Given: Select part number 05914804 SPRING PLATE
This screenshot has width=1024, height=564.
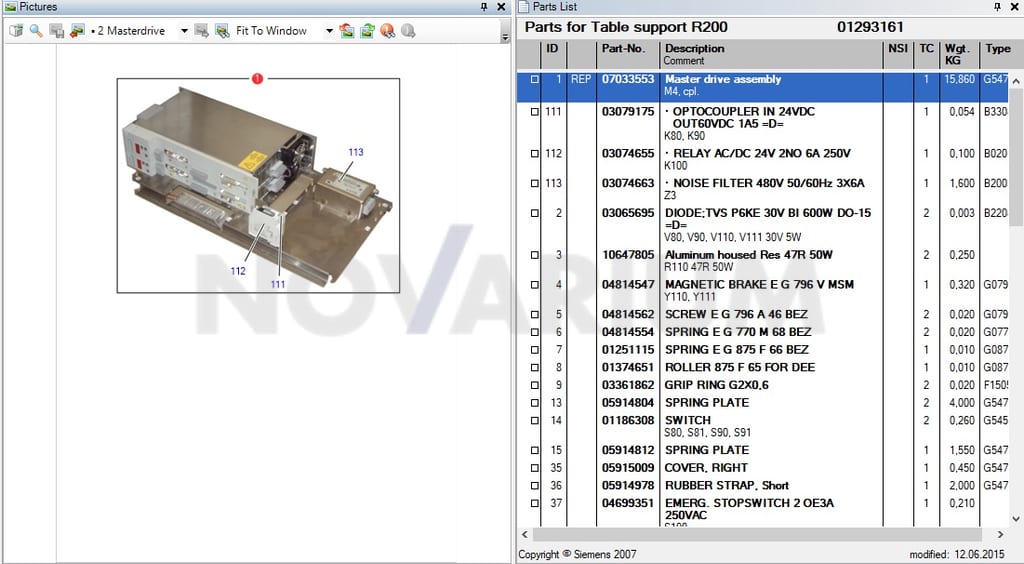Looking at the screenshot, I should point(628,403).
